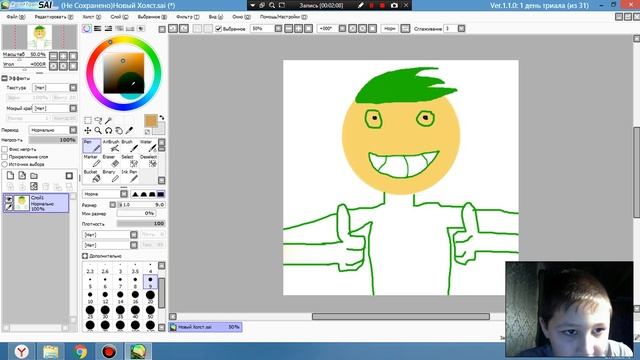Enable the Прикрепление слоя checkbox
Viewport: 640px width, 360px height.
(4, 157)
